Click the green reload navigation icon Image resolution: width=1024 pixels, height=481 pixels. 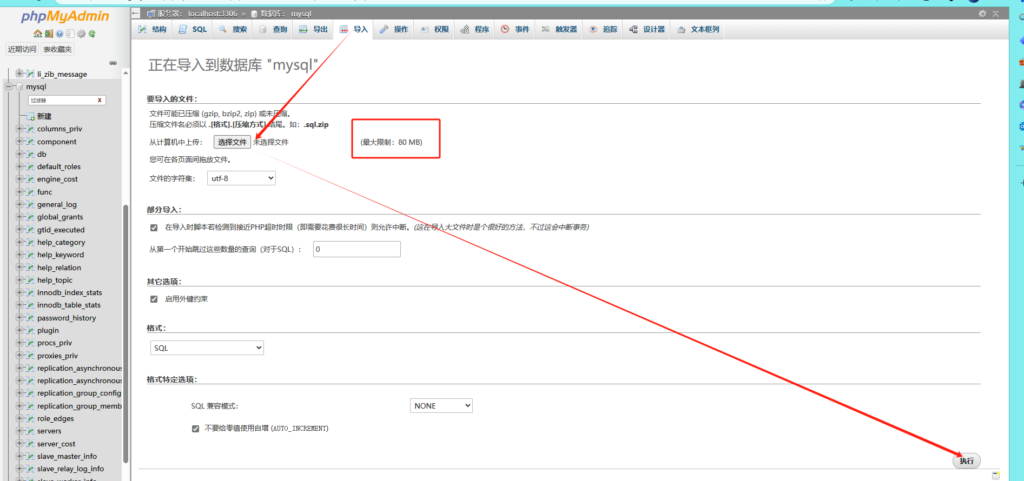click(x=92, y=33)
